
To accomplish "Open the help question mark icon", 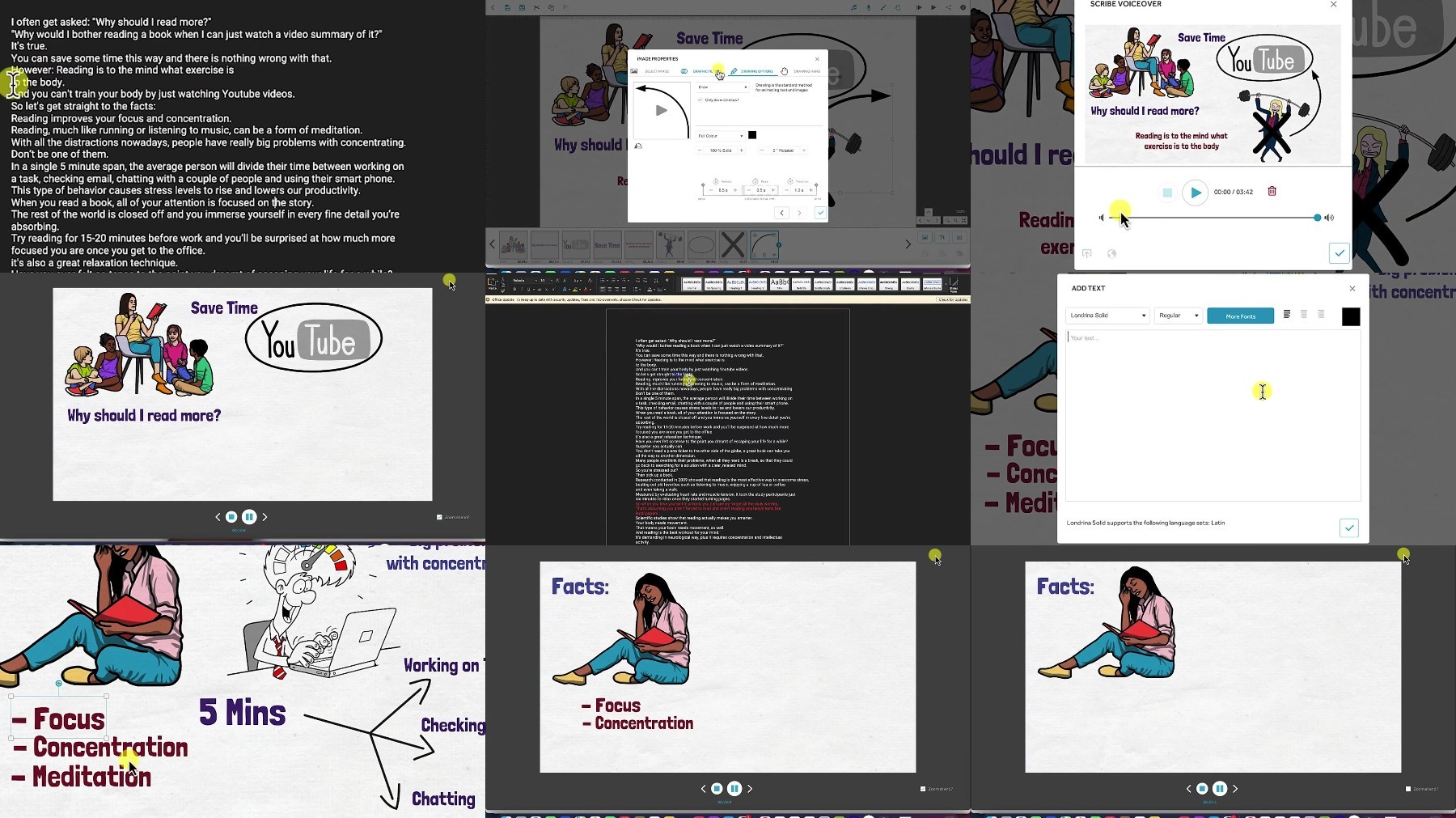I will pos(963,7).
